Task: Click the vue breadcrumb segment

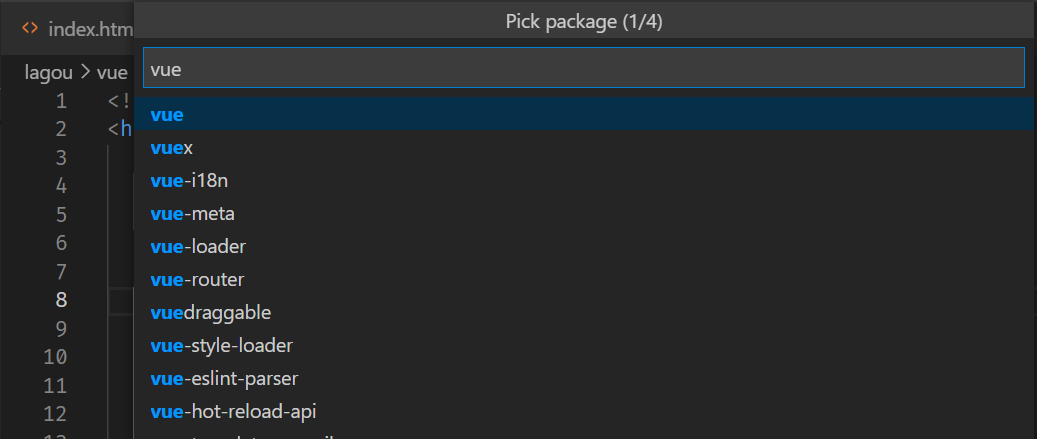Action: (112, 73)
